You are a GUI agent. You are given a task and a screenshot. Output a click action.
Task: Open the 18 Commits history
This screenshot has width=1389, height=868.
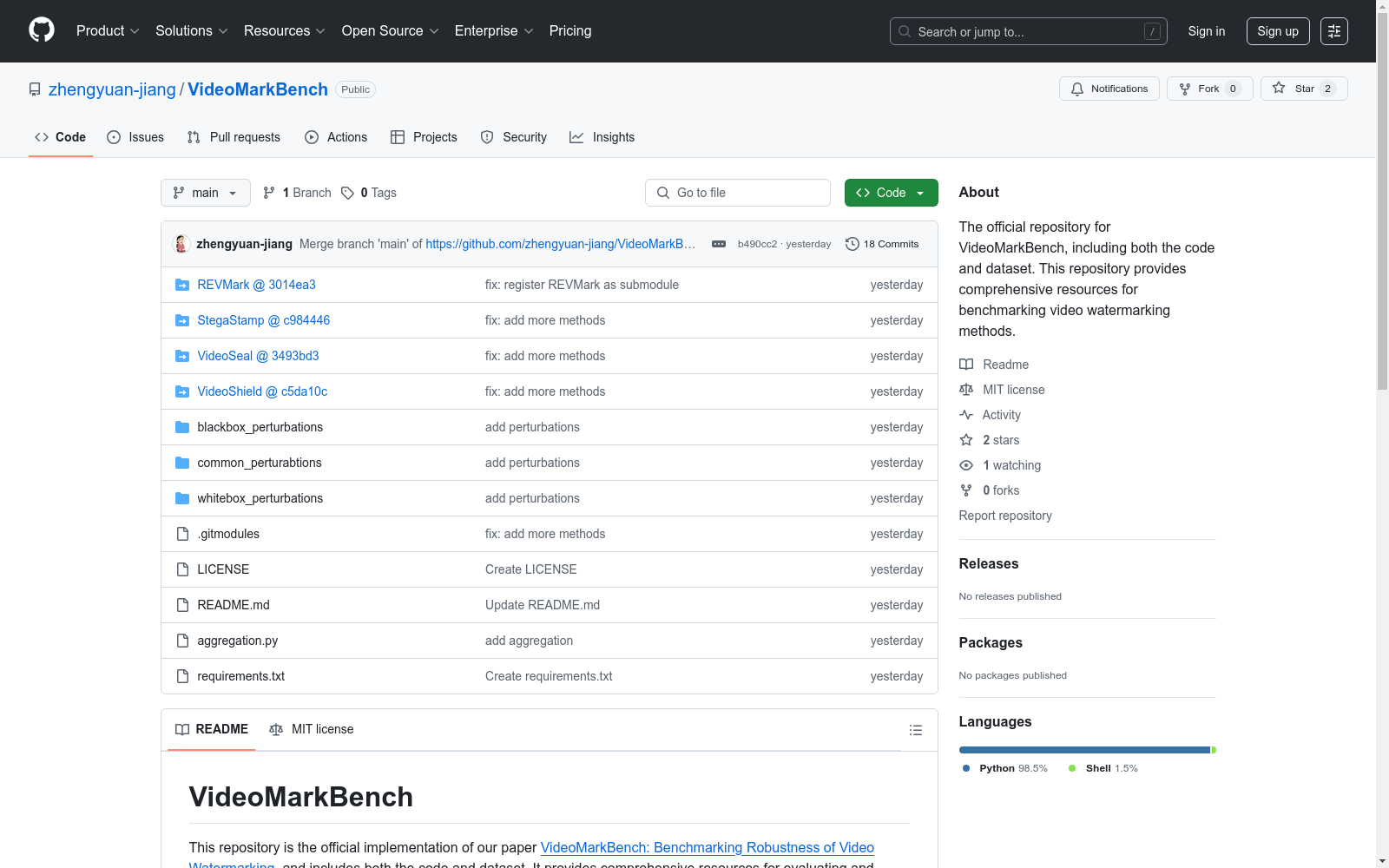[x=882, y=244]
